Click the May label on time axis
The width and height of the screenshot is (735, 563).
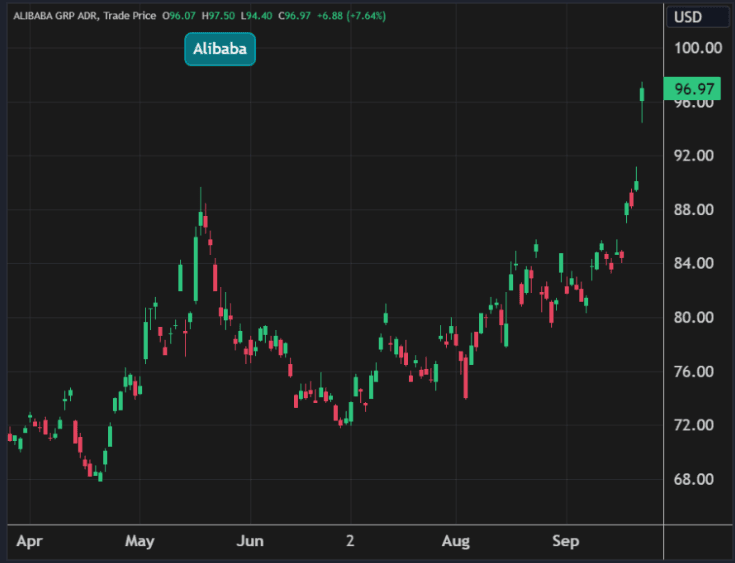(140, 541)
